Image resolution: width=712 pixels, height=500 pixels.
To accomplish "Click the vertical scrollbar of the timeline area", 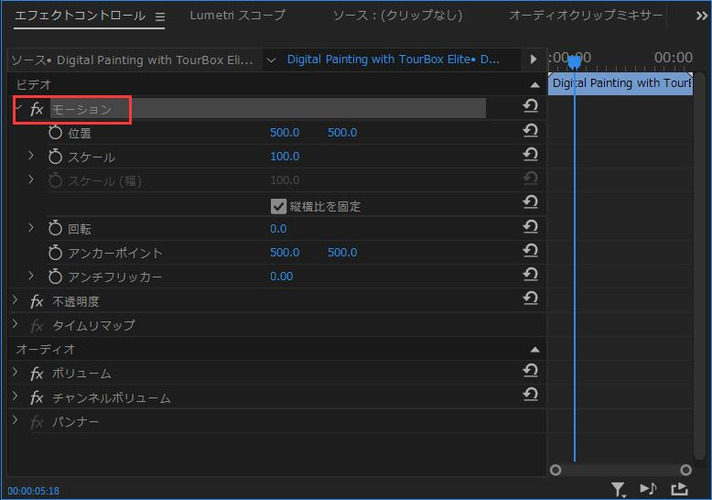I will pyautogui.click(x=699, y=266).
